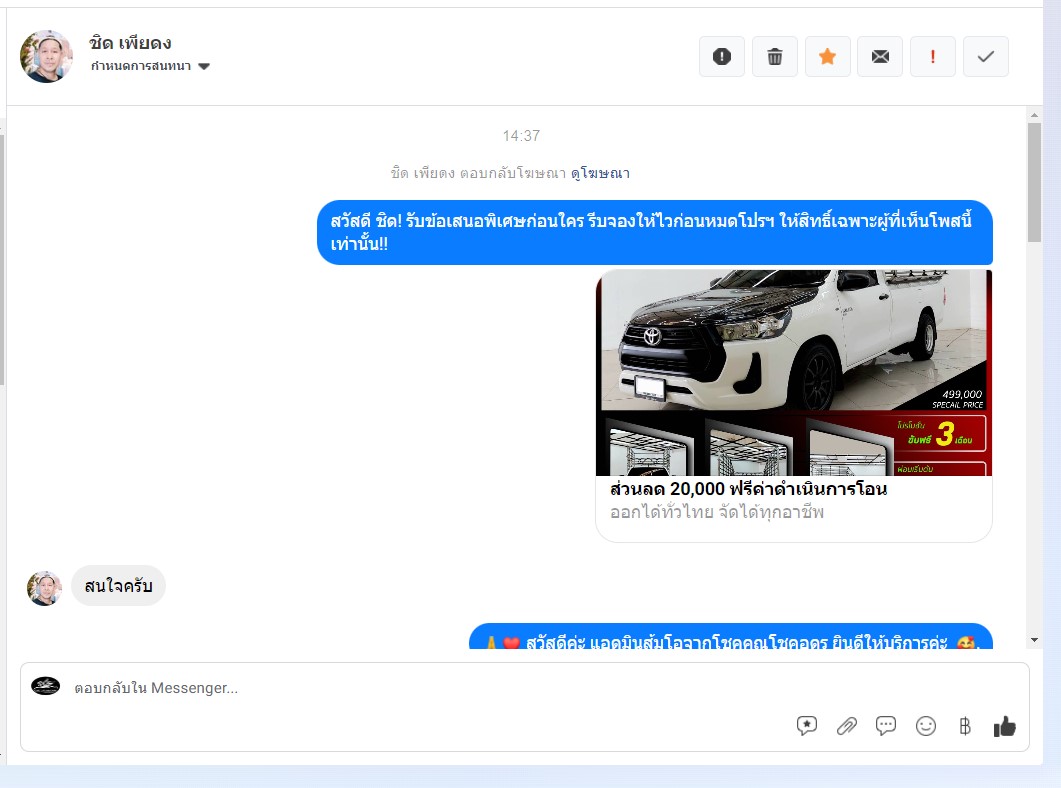Attach a file with paperclip icon

(846, 726)
